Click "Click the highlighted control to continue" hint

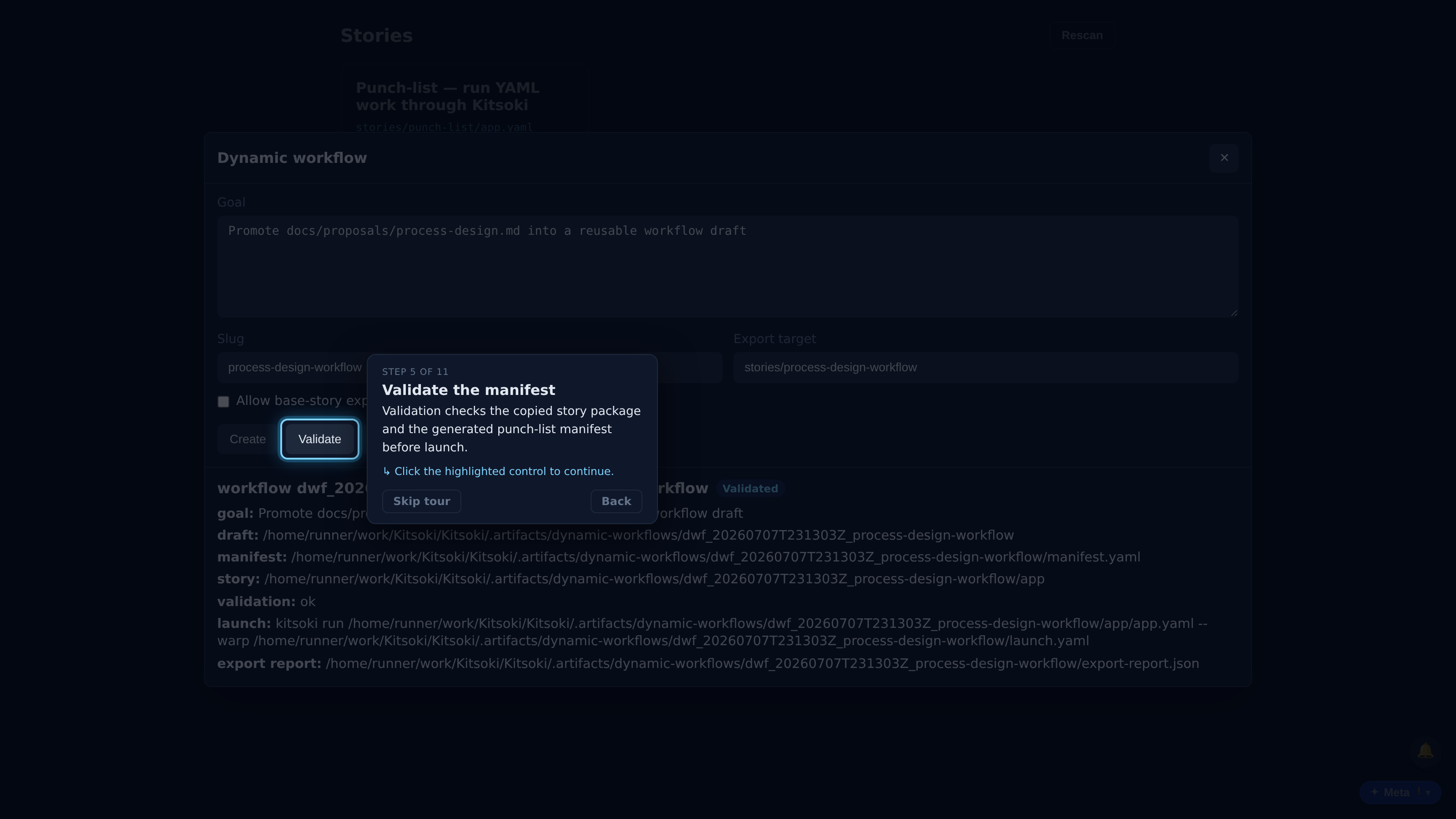pos(498,471)
